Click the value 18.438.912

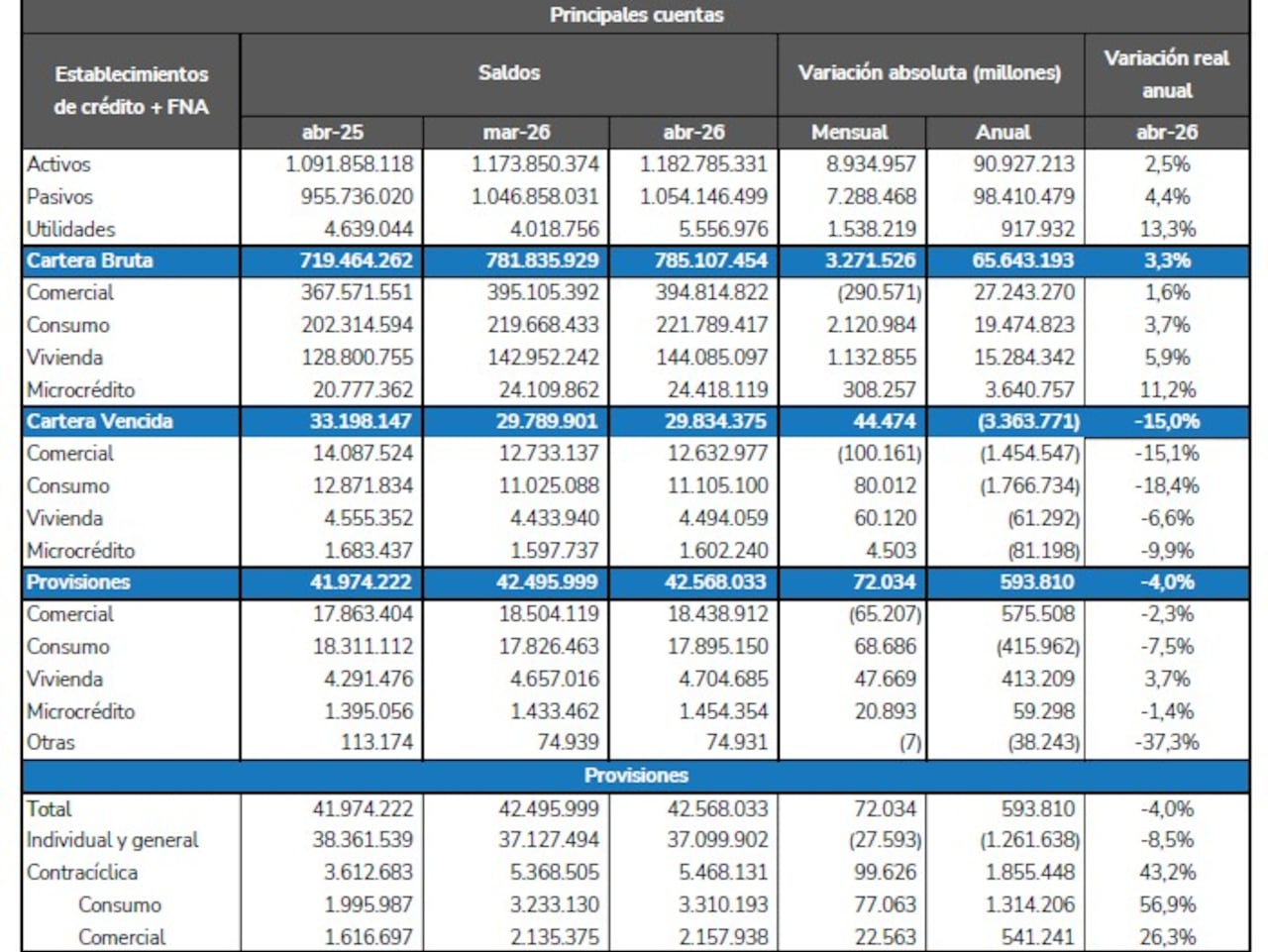point(717,614)
